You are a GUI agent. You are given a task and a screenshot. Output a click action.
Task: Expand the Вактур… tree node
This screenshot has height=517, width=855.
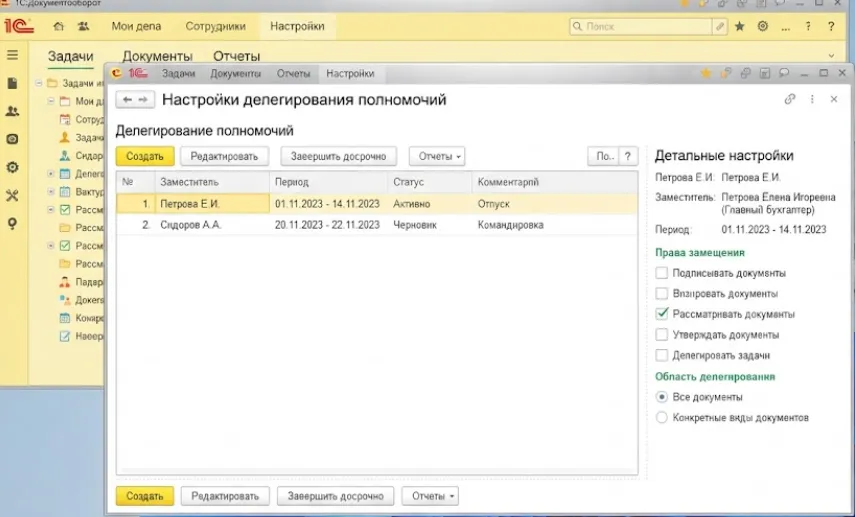point(51,192)
